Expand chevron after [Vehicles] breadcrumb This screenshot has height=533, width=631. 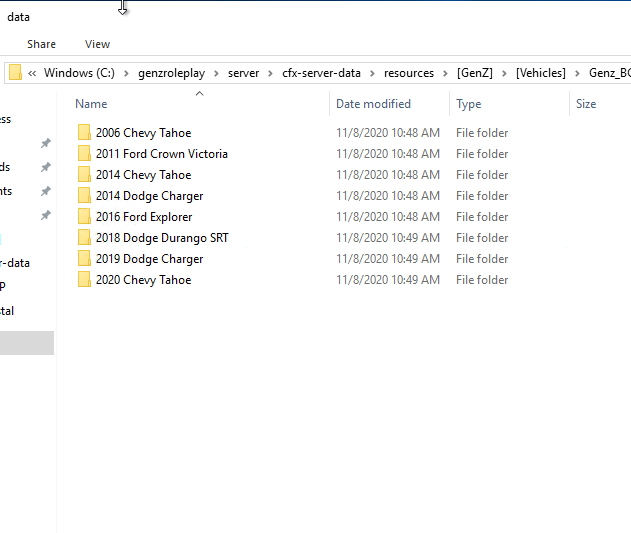click(577, 73)
